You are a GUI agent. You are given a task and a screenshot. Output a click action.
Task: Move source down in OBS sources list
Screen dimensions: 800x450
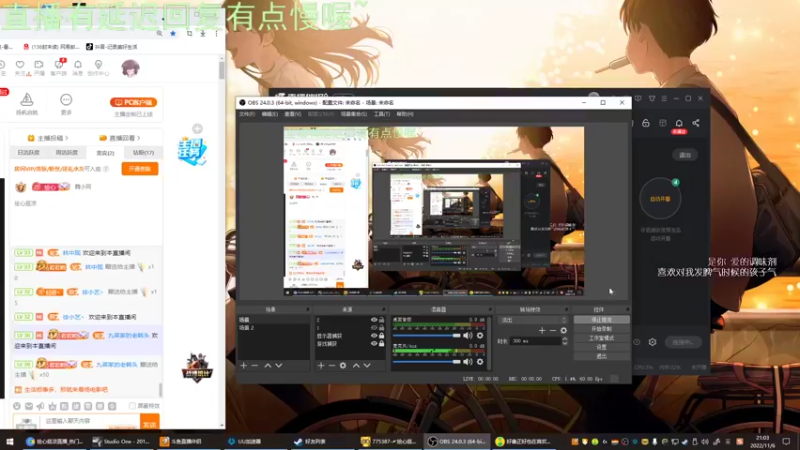367,365
